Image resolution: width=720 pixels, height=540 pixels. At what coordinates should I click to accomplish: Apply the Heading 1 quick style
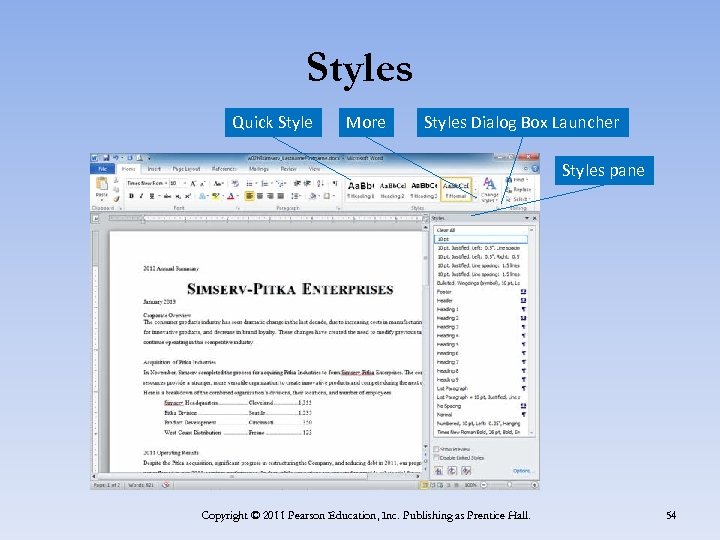coord(361,189)
